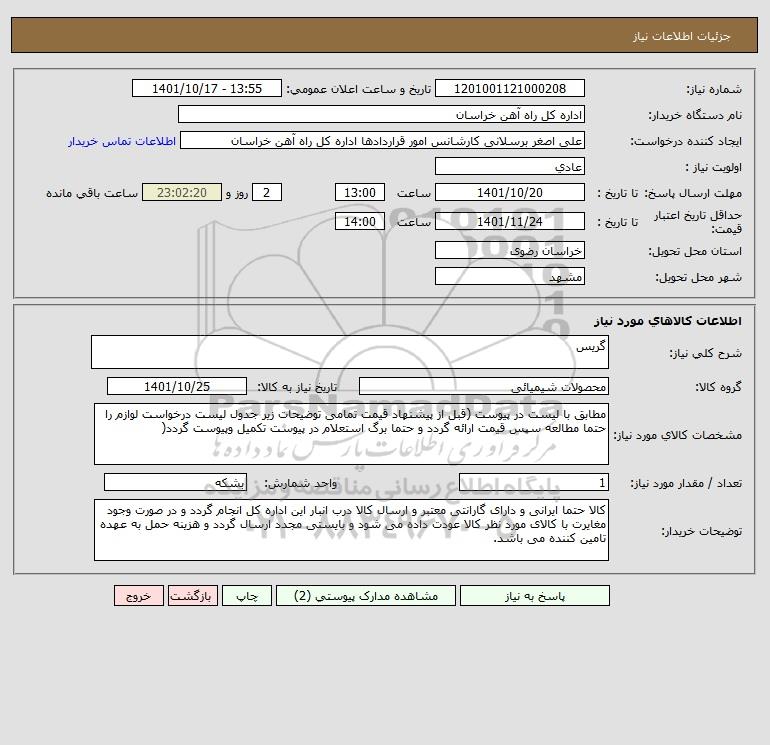Click the label شماره نیاز

point(714,89)
